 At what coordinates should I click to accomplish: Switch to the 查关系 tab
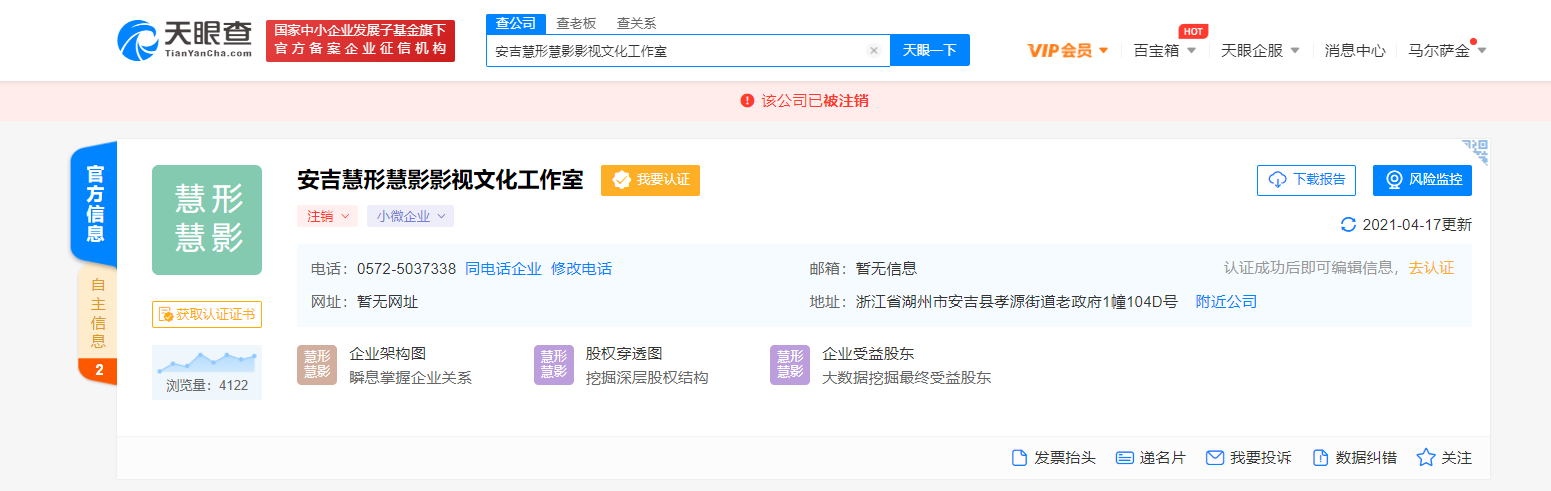pyautogui.click(x=636, y=23)
